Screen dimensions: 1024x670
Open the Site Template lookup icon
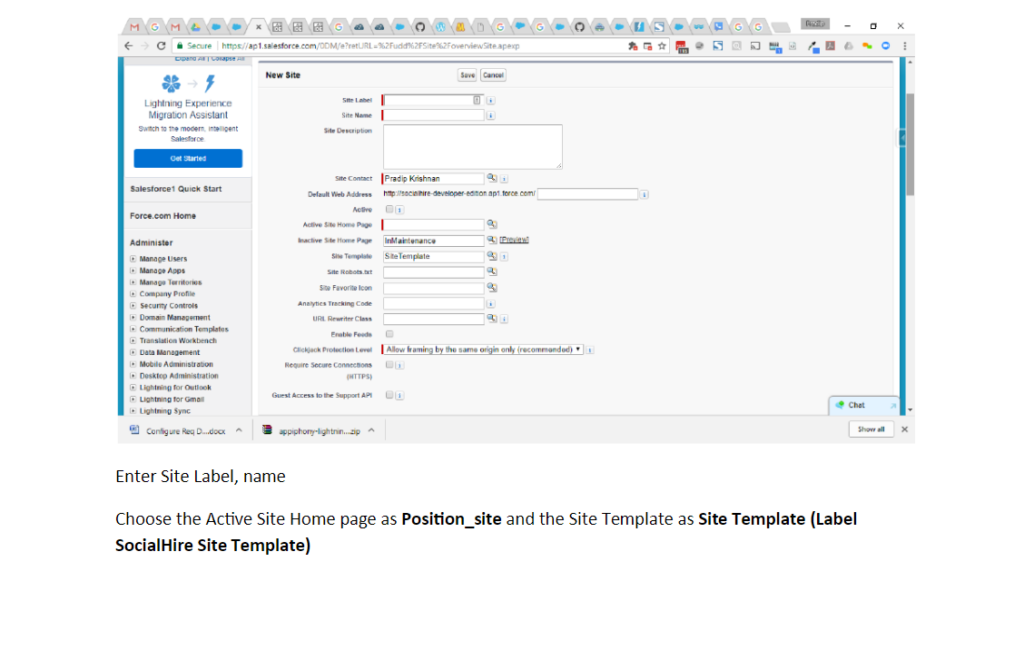click(x=492, y=256)
